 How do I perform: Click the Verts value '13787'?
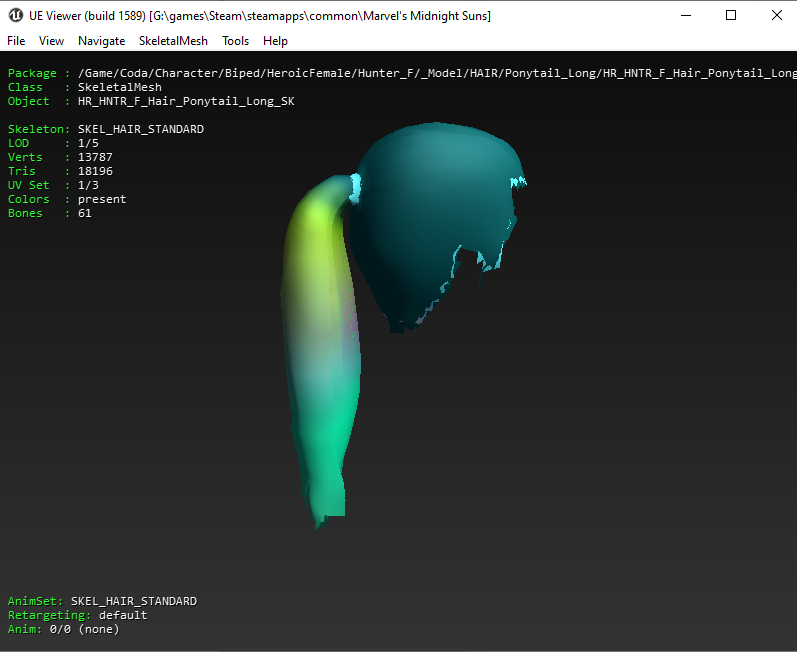[x=95, y=157]
